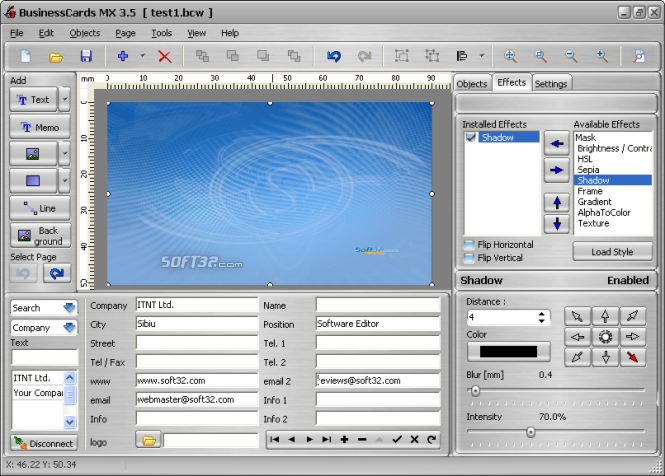The height and width of the screenshot is (476, 665).
Task: Open the View menu
Action: (x=196, y=33)
